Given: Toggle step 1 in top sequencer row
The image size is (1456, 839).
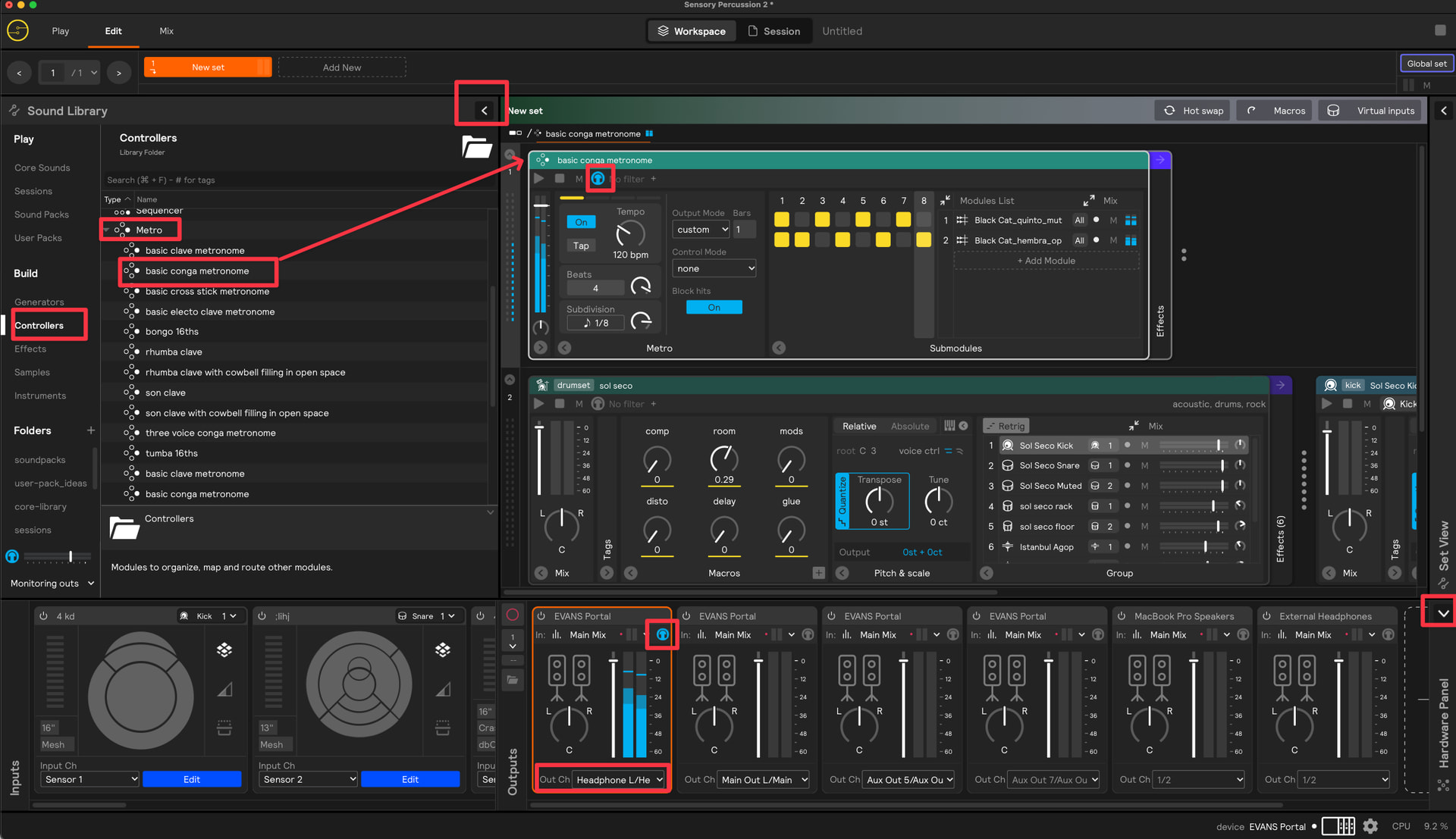Looking at the screenshot, I should tap(782, 220).
